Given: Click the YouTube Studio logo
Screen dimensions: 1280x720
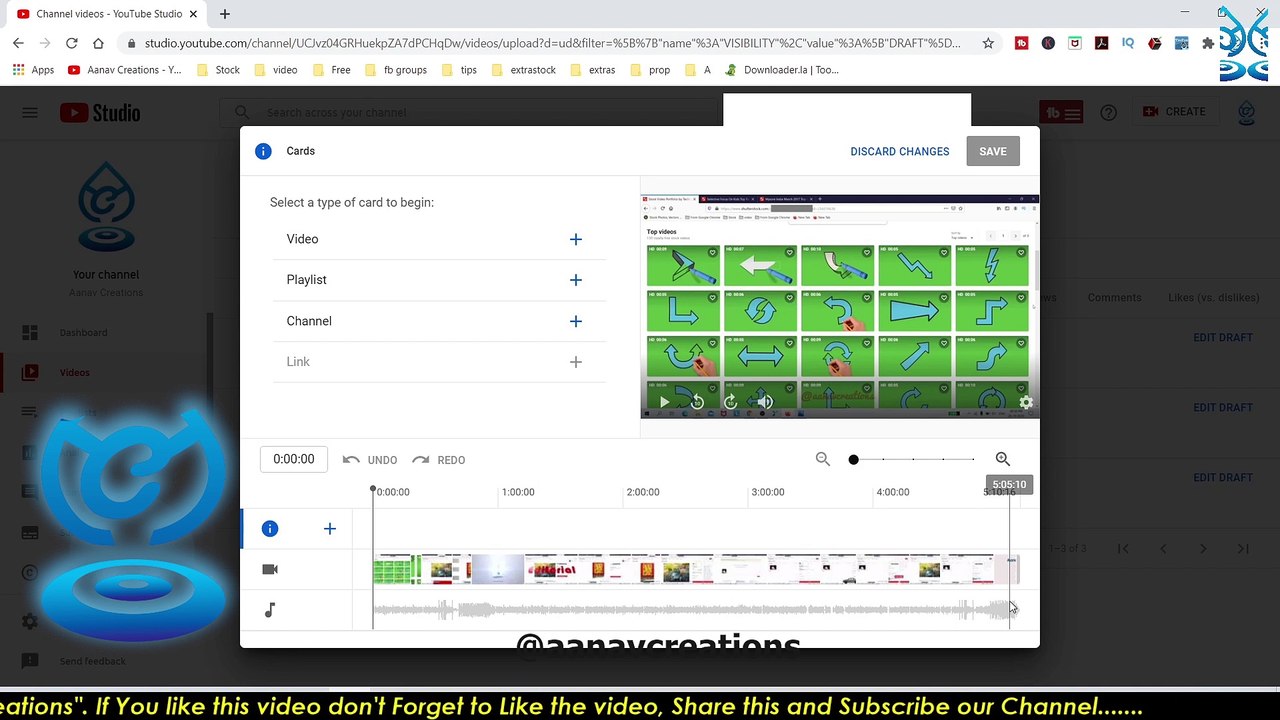Looking at the screenshot, I should pos(100,113).
